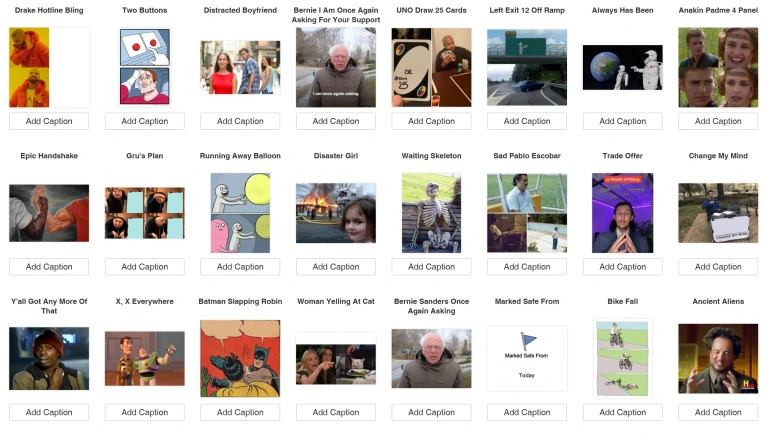Click Add Caption under Gru's Plan
The width and height of the screenshot is (768, 437).
pyautogui.click(x=144, y=267)
